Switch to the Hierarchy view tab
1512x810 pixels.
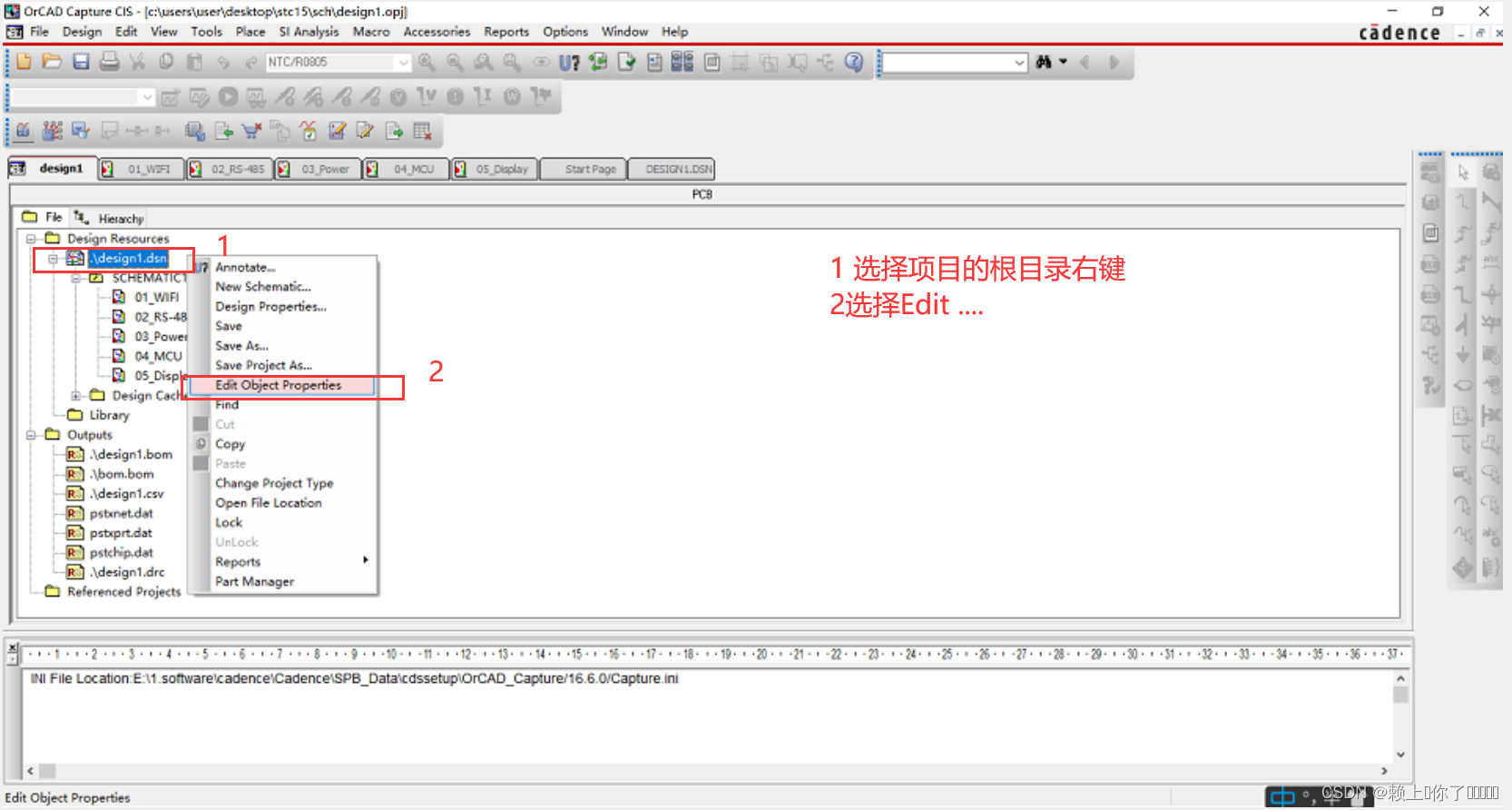click(x=110, y=218)
